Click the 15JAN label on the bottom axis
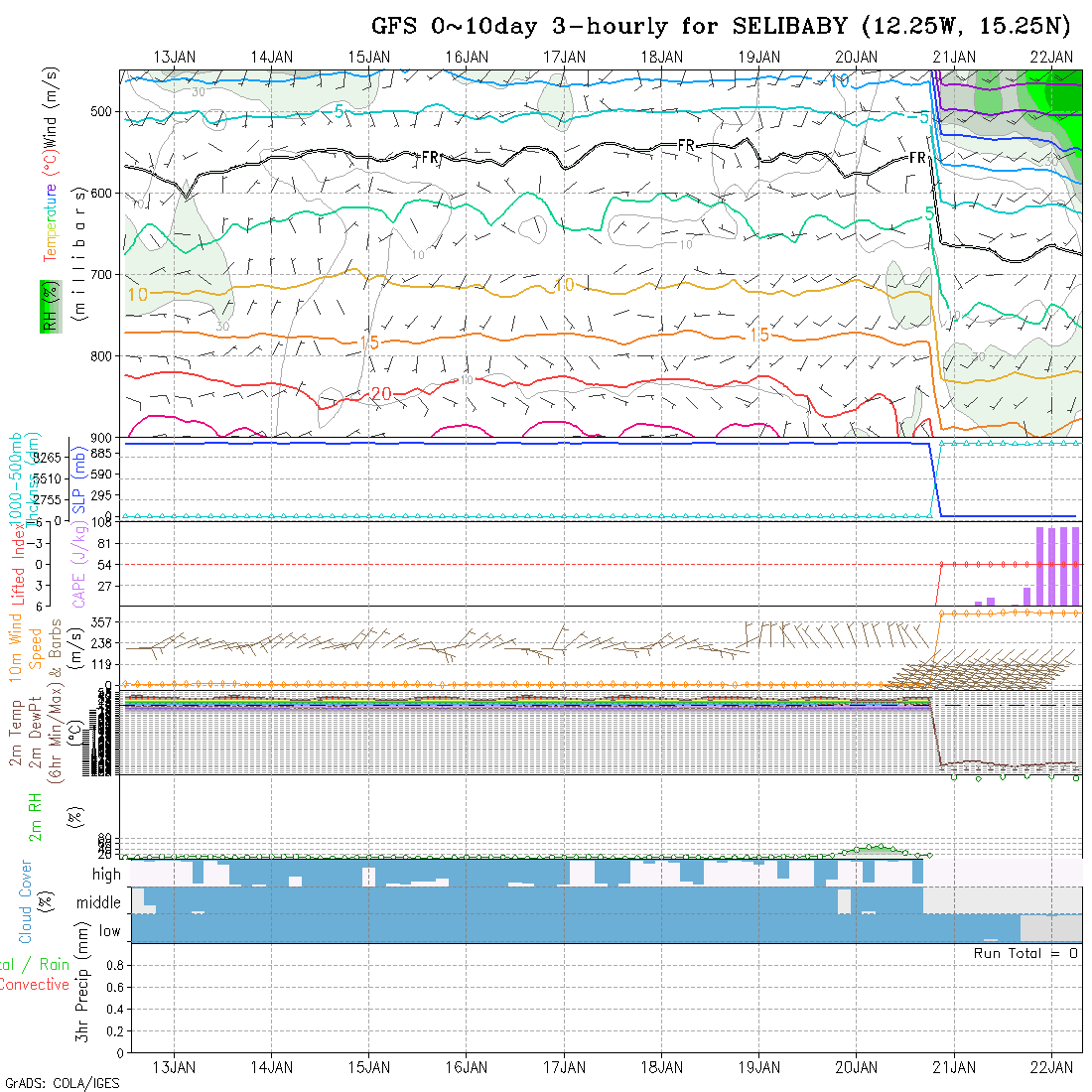This screenshot has width=1092, height=1092. (369, 1066)
